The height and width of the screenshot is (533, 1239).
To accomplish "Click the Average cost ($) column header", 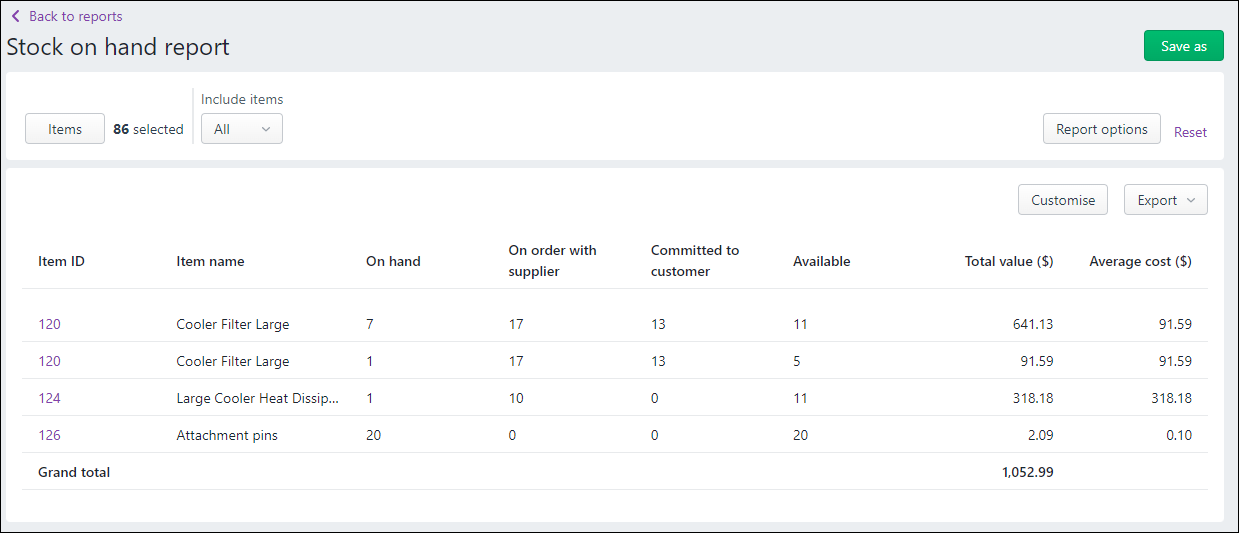I will click(1140, 261).
